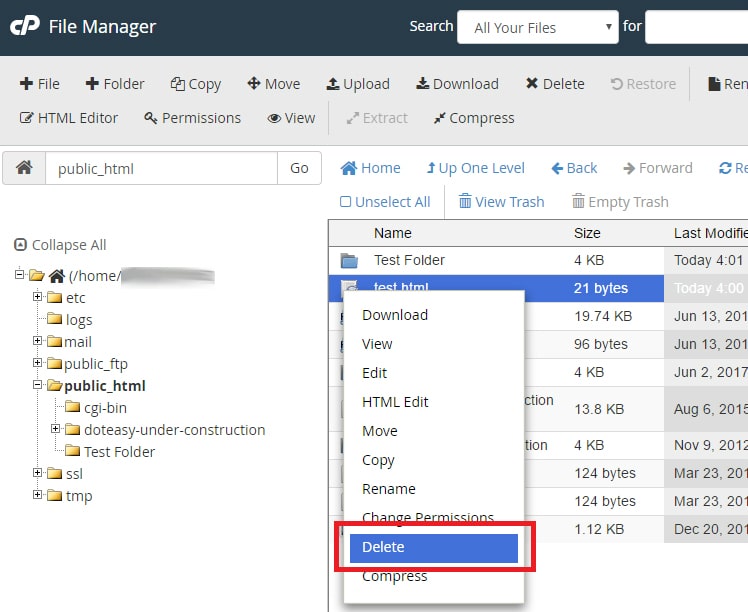Click the Test Folder row folder icon
The width and height of the screenshot is (748, 612).
349,260
